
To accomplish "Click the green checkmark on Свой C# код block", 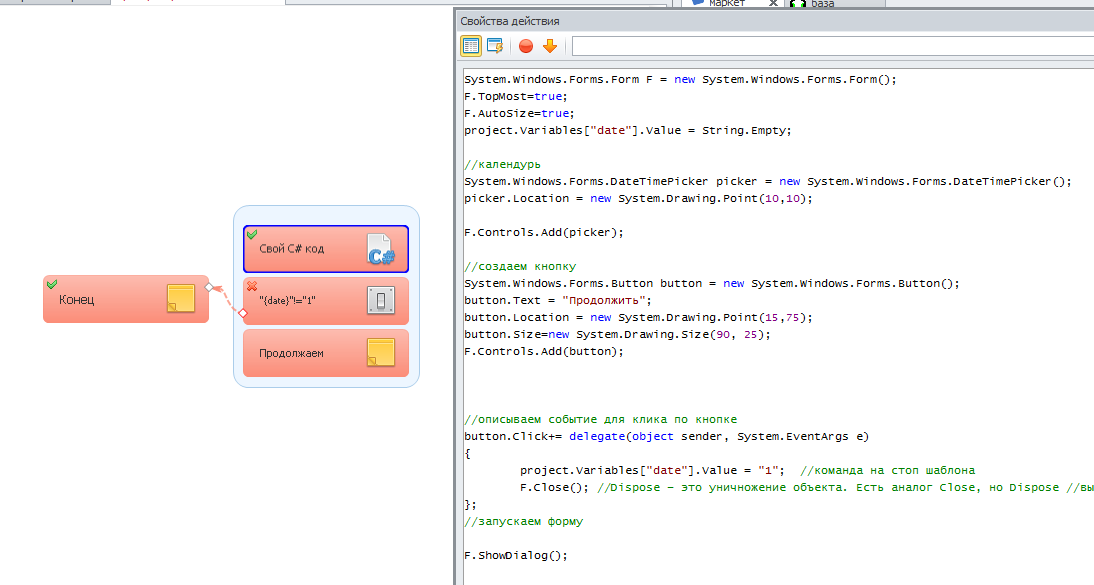I will pos(252,234).
